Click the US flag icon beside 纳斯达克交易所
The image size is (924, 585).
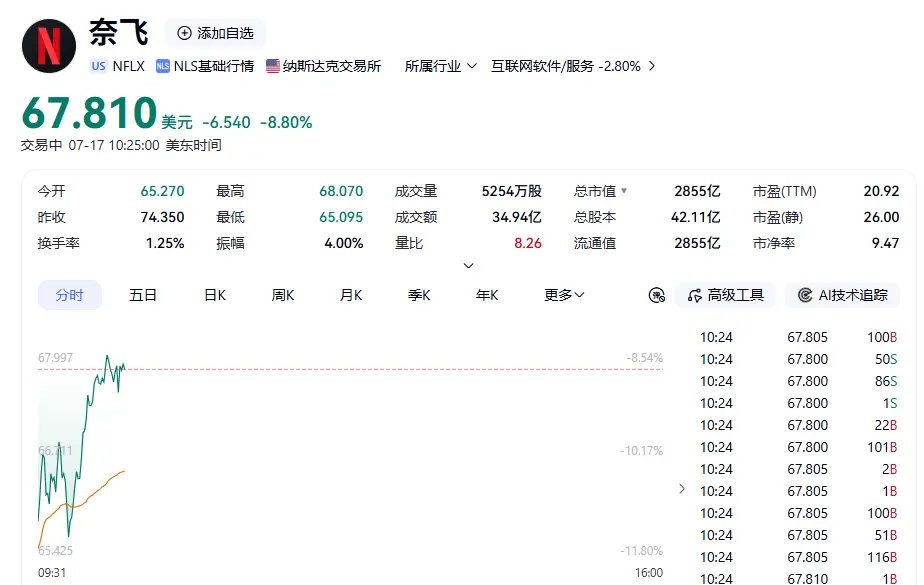[x=272, y=66]
